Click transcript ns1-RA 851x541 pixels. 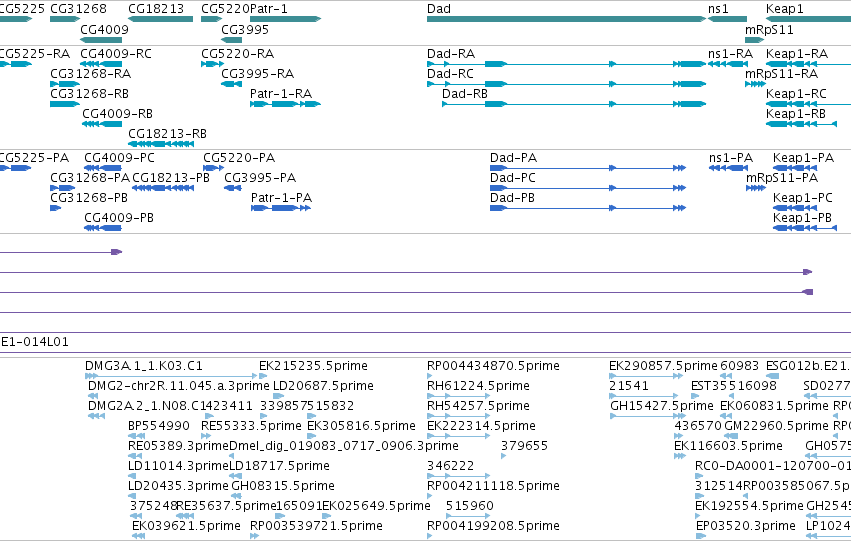point(728,64)
